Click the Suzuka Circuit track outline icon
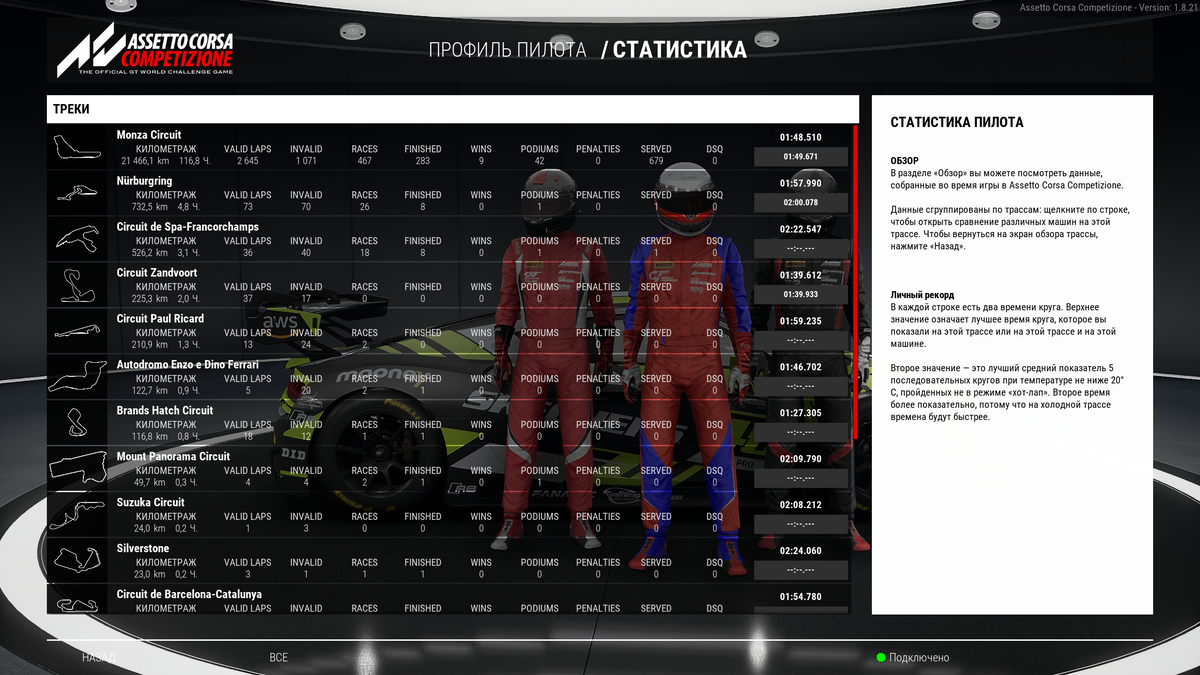 click(x=77, y=515)
